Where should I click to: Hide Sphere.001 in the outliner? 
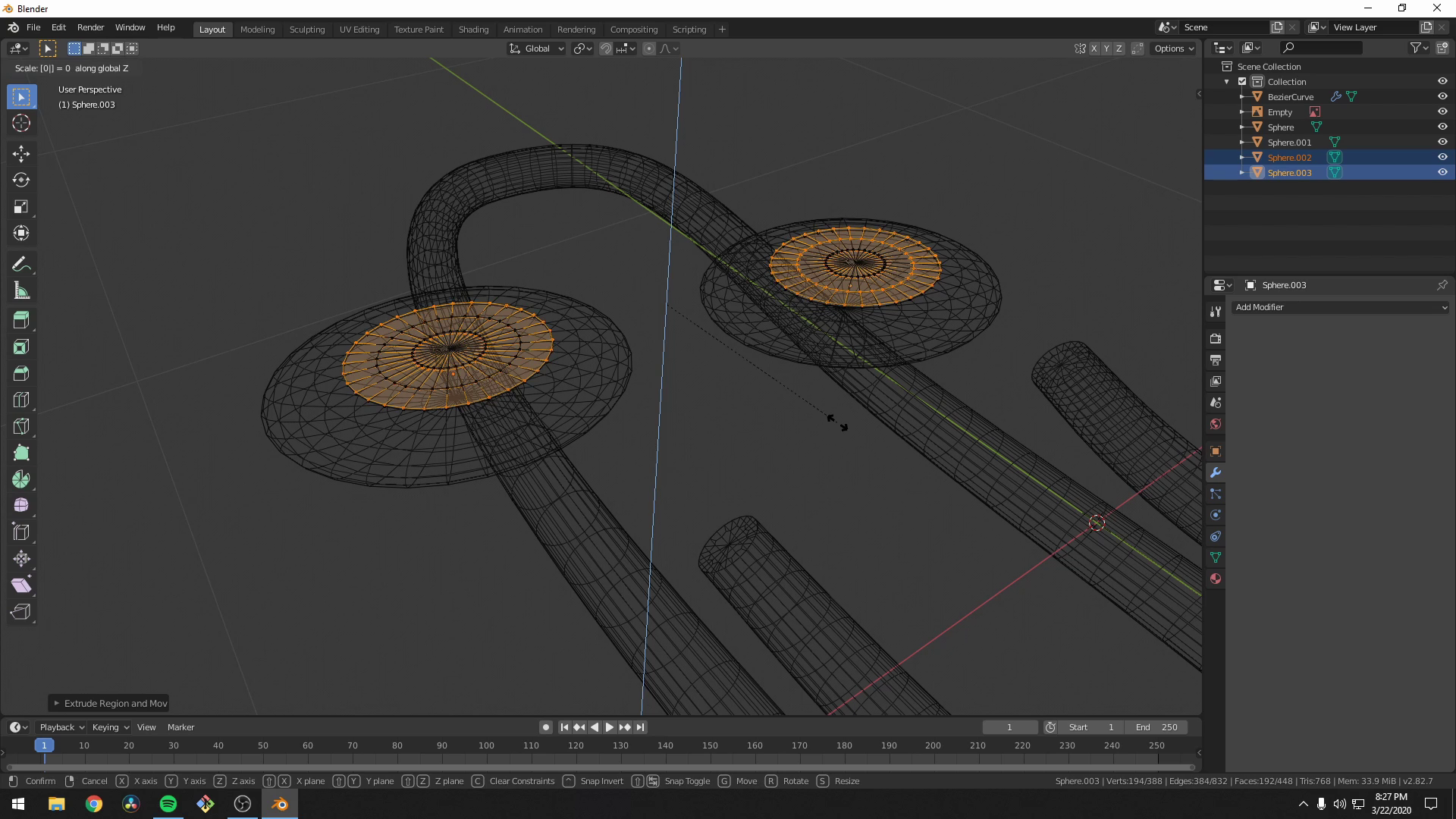coord(1442,142)
